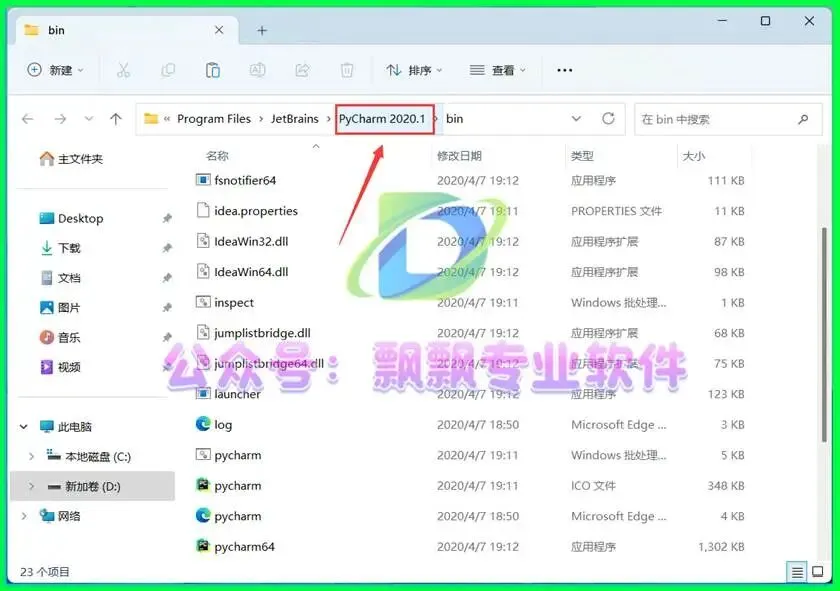Screen dimensions: 840x591
Task: Close the bin tab
Action: click(x=219, y=30)
